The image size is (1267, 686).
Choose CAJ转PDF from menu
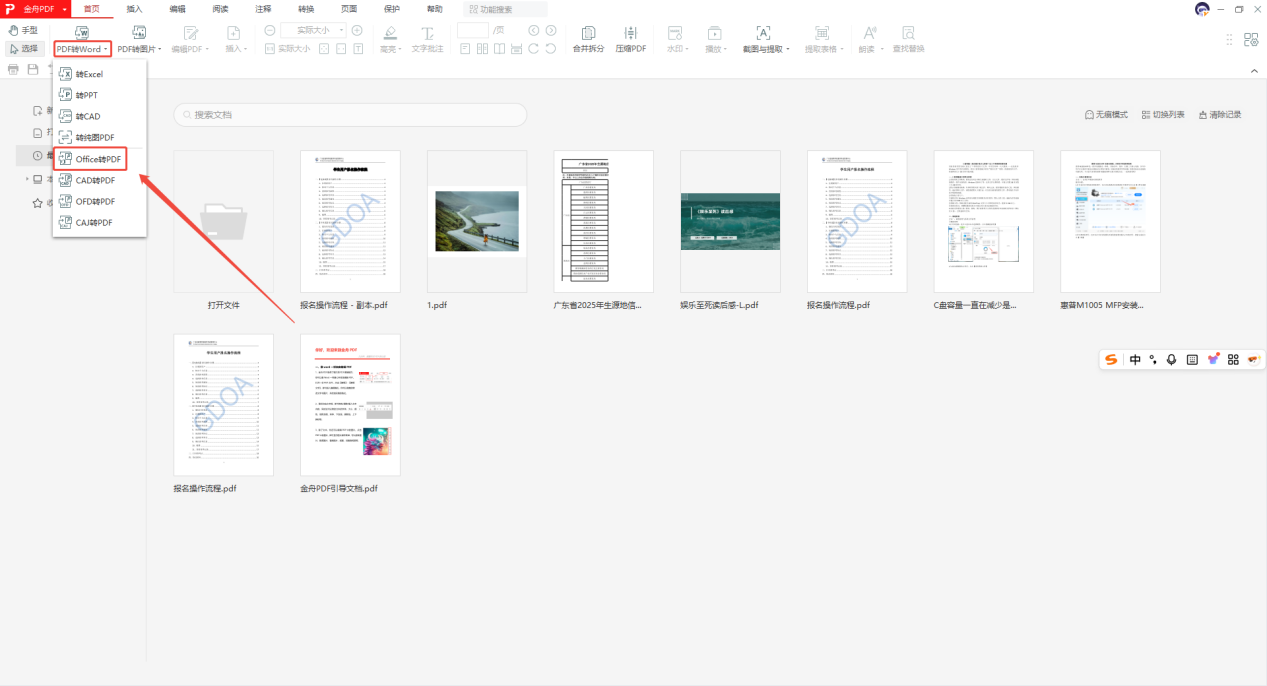(100, 222)
